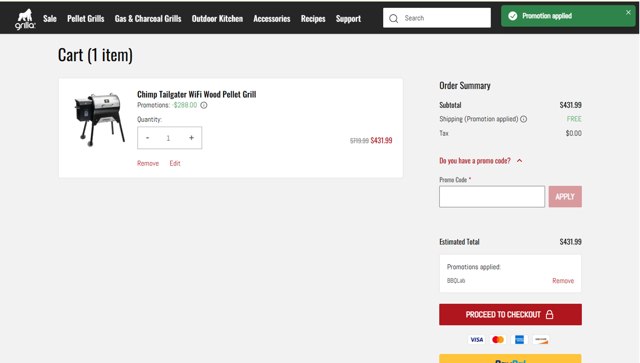
Task: Click the Tax $0.00 value
Action: pyautogui.click(x=573, y=133)
